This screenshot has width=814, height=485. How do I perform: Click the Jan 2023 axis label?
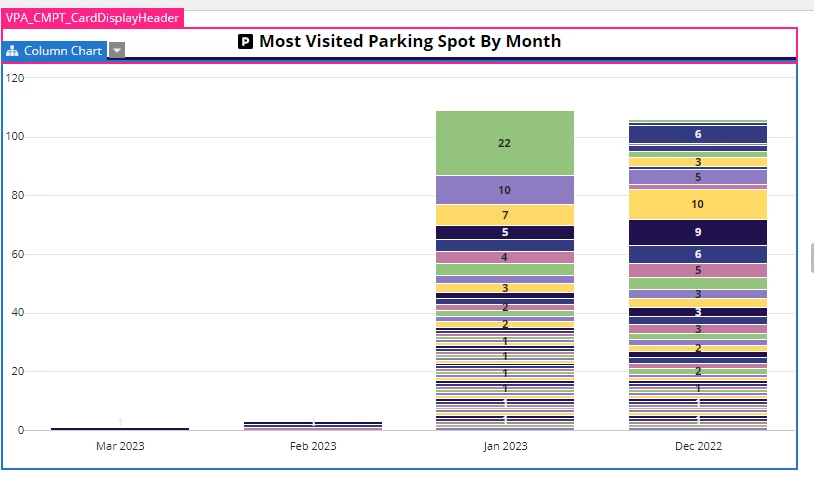[505, 446]
